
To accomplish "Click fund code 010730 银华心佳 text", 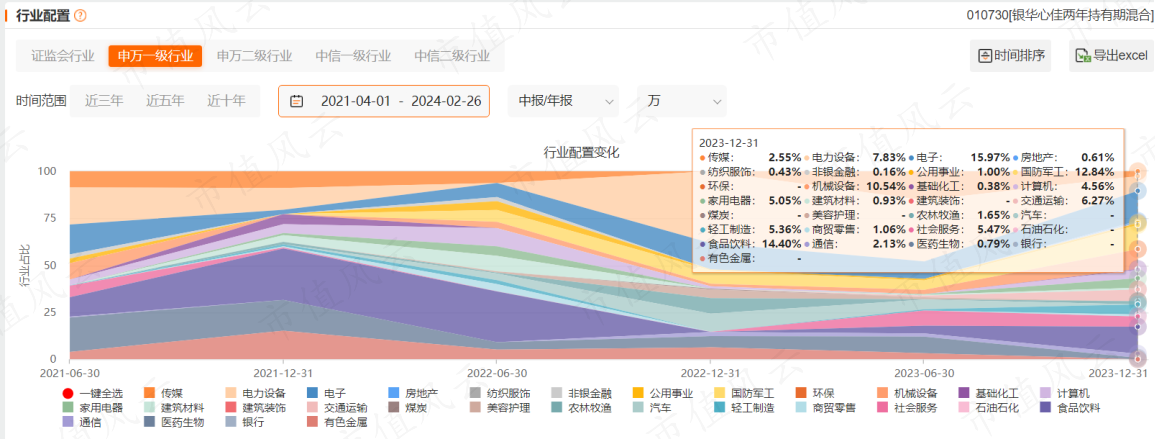I will [x=1060, y=15].
